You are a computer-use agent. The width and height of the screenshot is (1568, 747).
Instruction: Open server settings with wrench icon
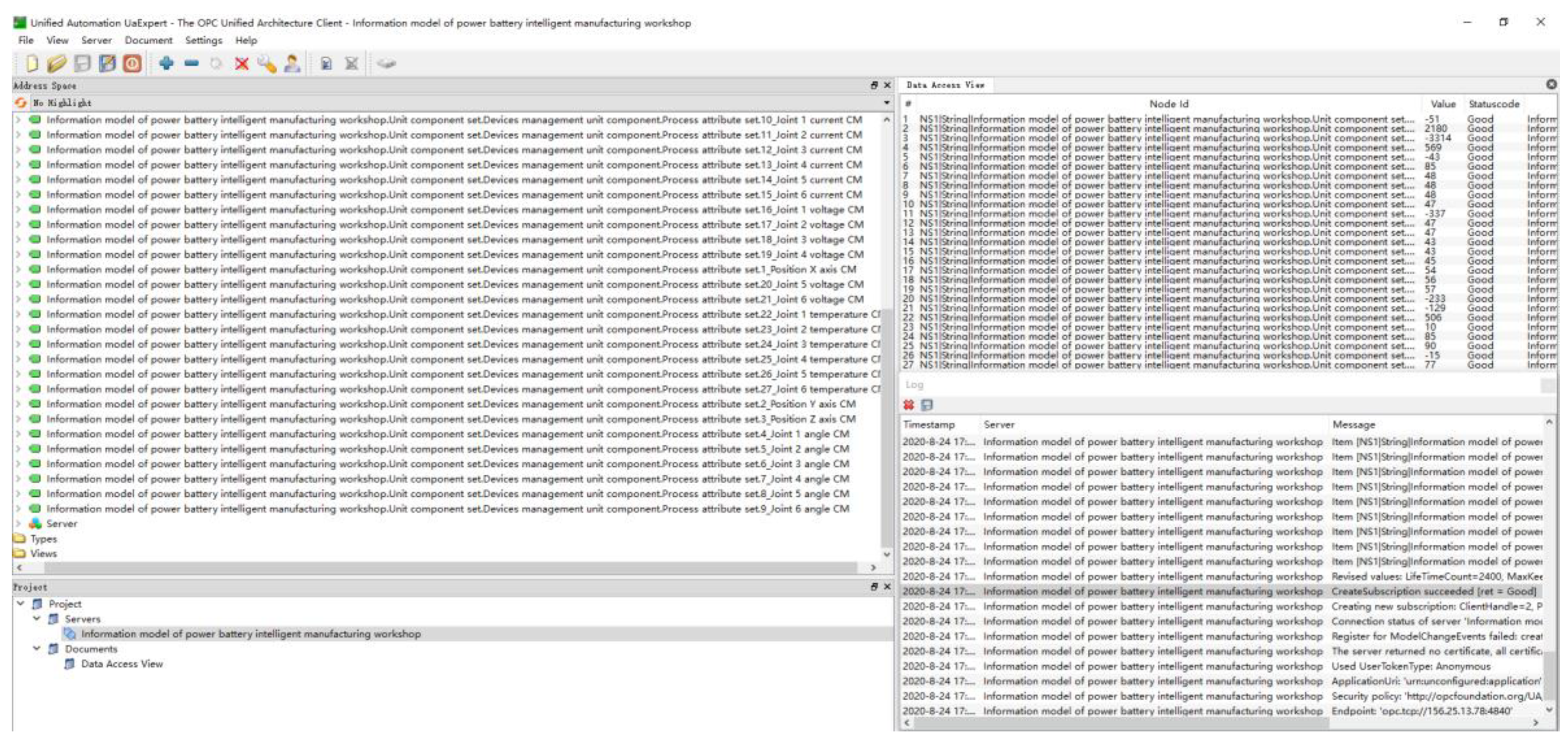click(267, 63)
